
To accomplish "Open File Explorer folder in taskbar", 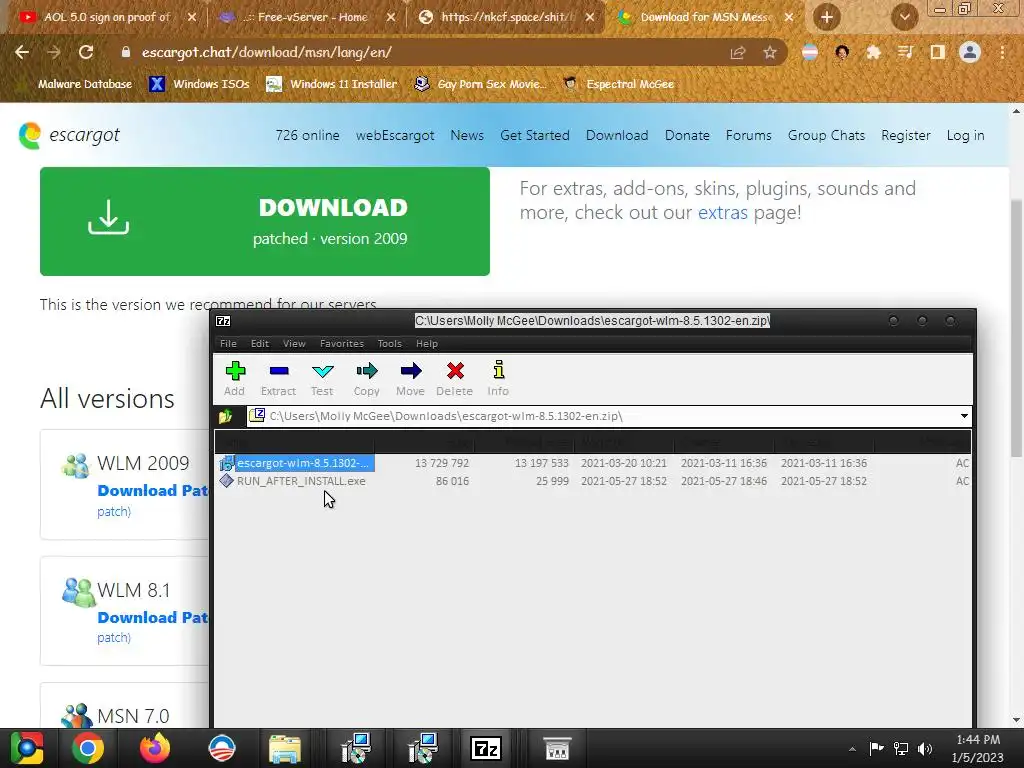I will pos(285,748).
